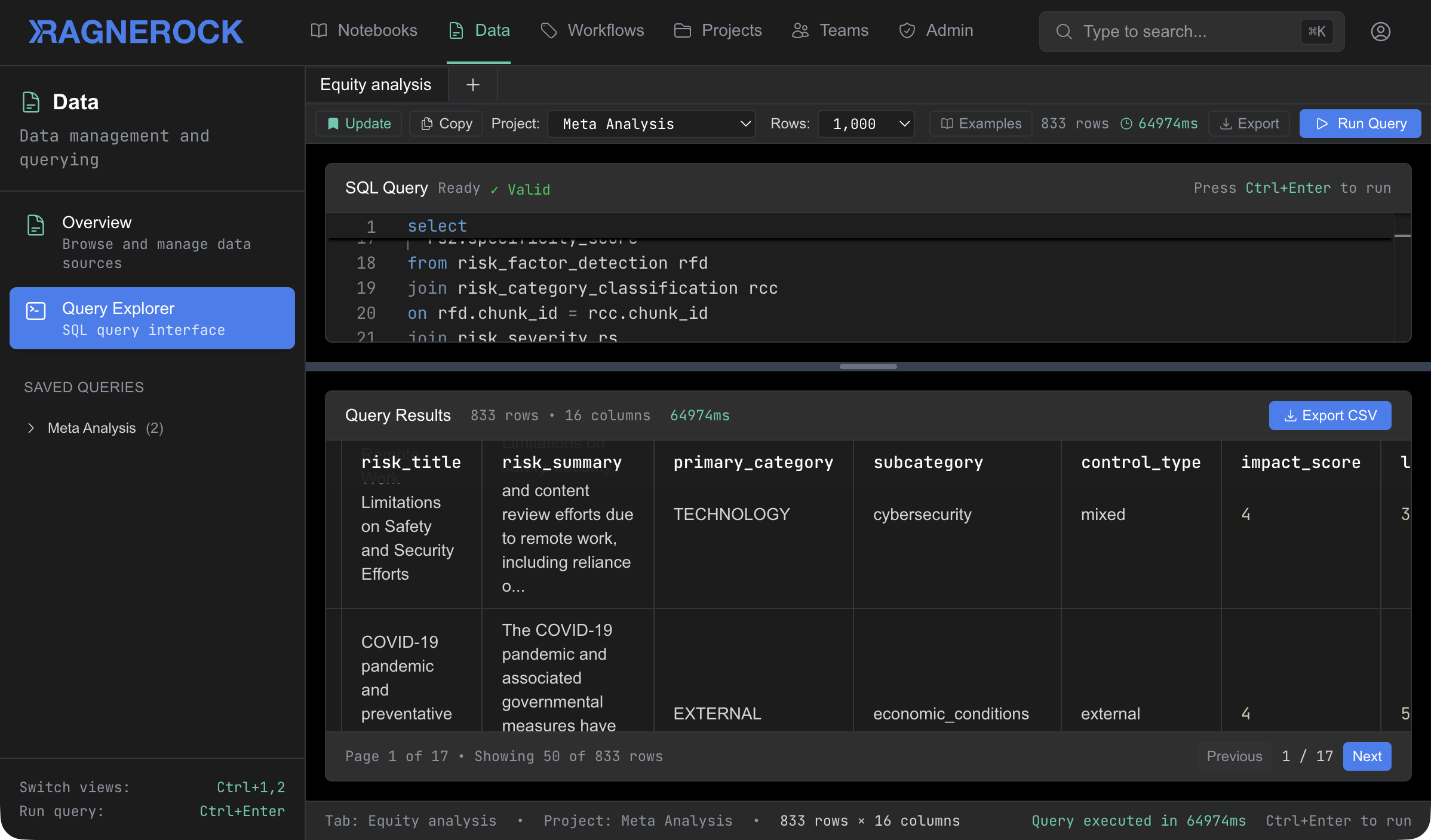Image resolution: width=1431 pixels, height=840 pixels.
Task: Click the Update bookmark icon
Action: coord(333,124)
